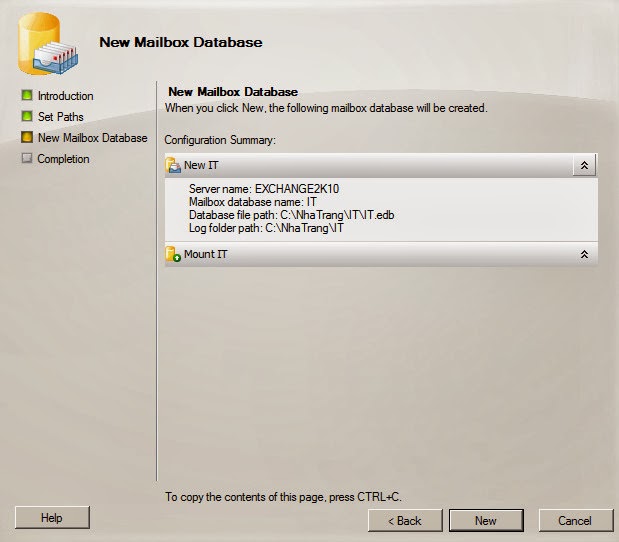Image resolution: width=619 pixels, height=542 pixels.
Task: Cancel the New Mailbox Database wizard
Action: pyautogui.click(x=576, y=521)
